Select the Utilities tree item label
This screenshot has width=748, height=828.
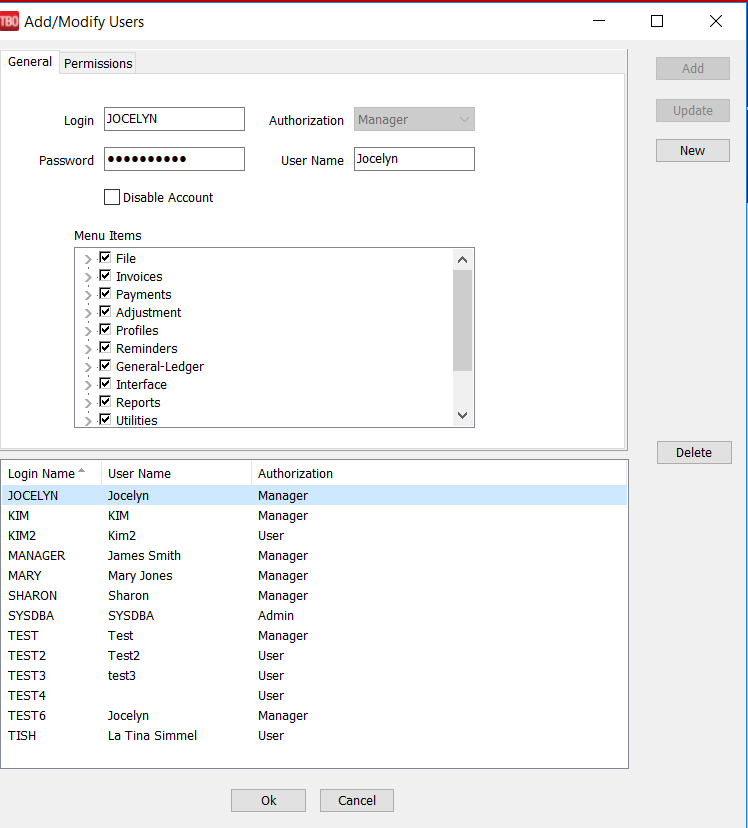137,420
